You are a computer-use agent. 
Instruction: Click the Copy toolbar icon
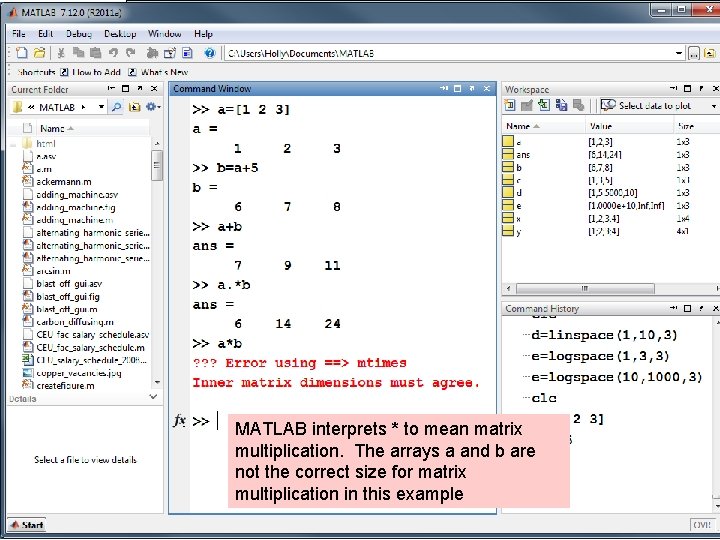click(x=79, y=53)
